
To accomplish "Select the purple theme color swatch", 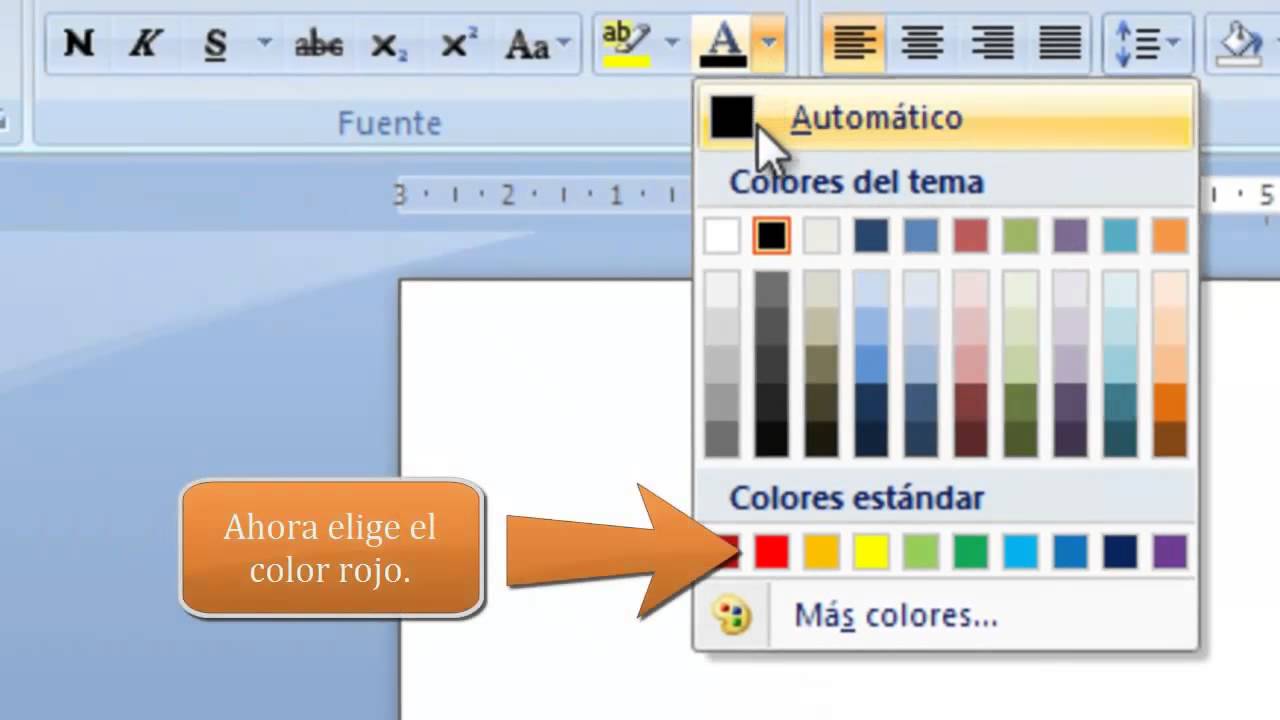I will 1071,236.
